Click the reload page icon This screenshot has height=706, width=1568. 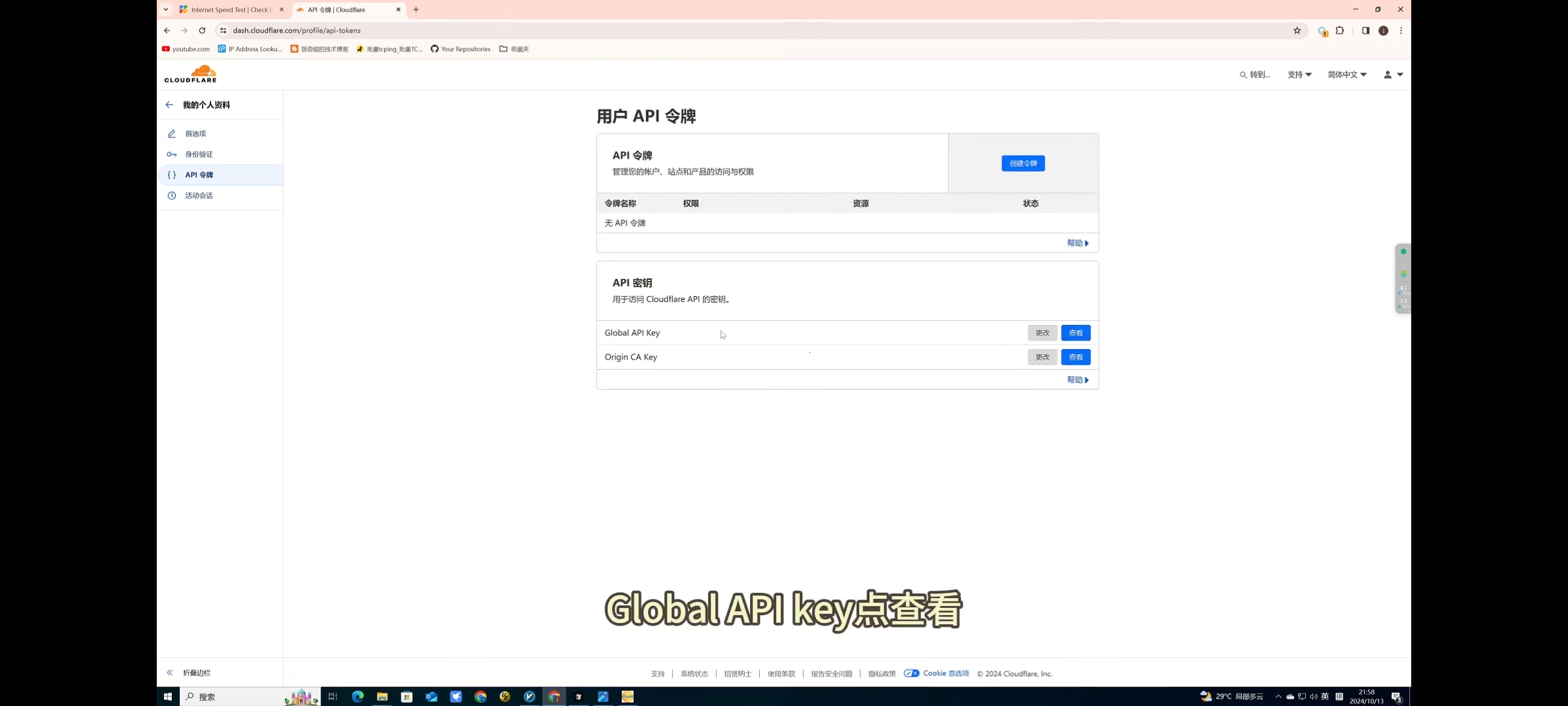202,30
